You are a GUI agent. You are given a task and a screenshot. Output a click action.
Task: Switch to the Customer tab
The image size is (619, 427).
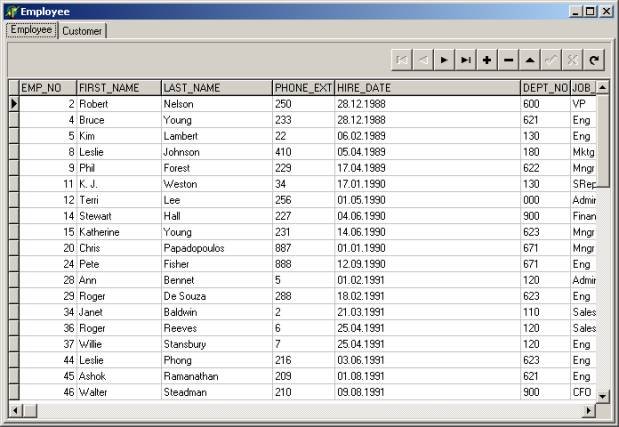point(82,31)
